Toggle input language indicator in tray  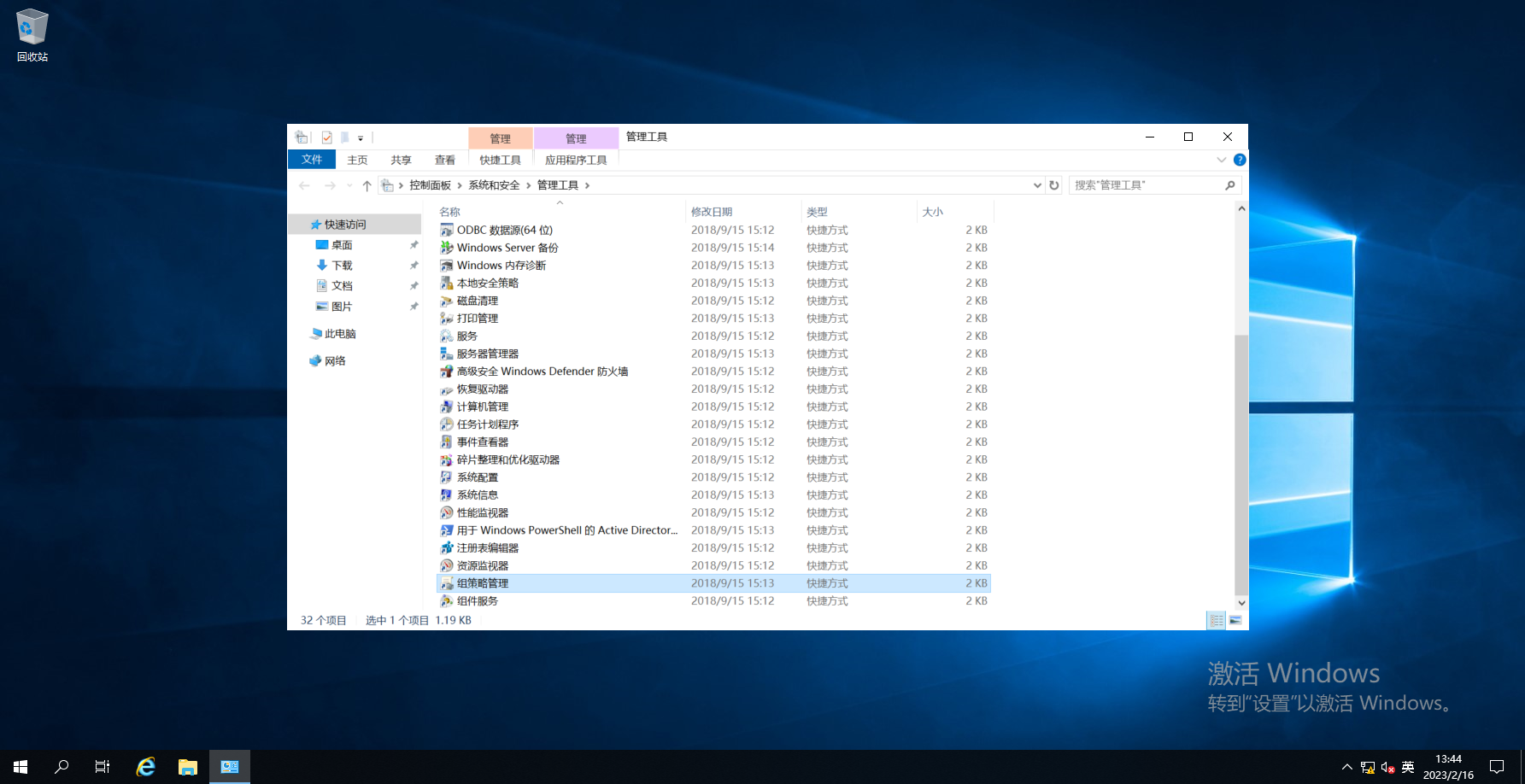click(1408, 767)
